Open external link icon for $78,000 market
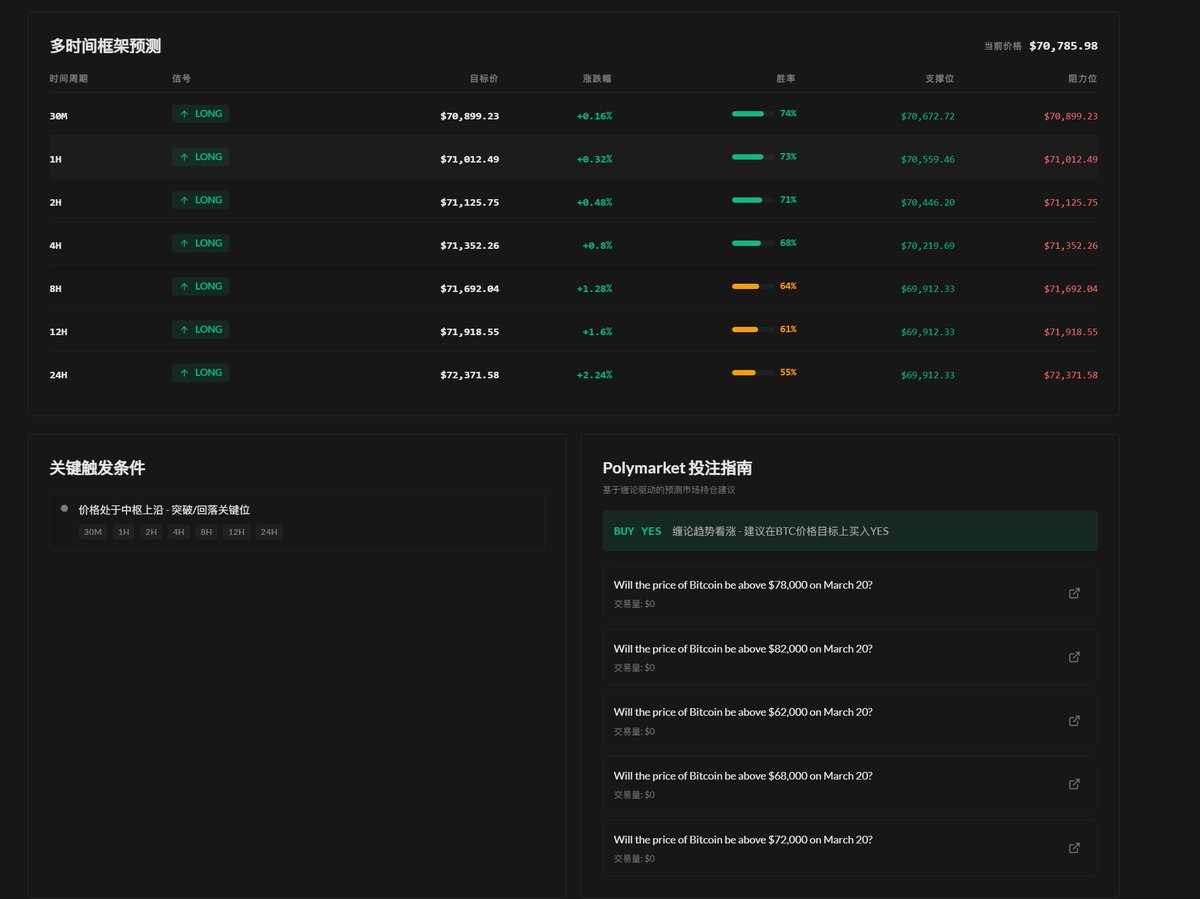 tap(1074, 593)
